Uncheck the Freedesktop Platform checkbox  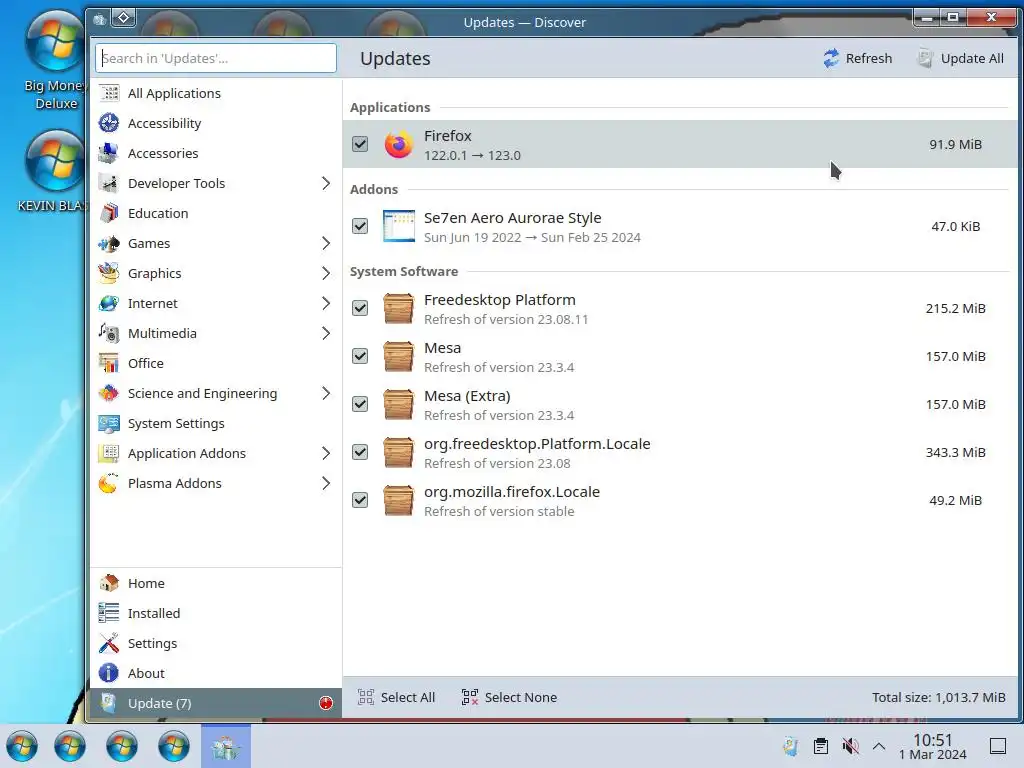pyautogui.click(x=360, y=308)
